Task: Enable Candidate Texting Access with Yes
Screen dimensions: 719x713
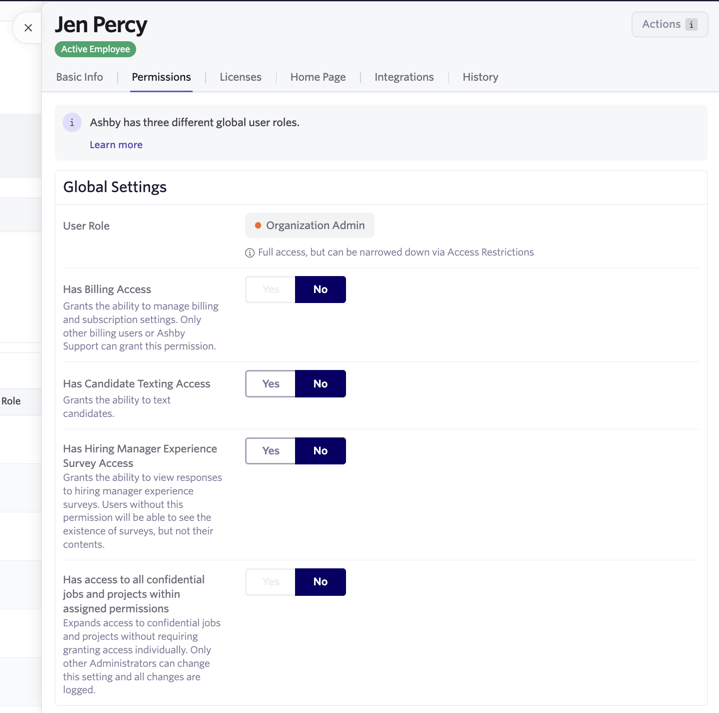Action: click(x=271, y=384)
